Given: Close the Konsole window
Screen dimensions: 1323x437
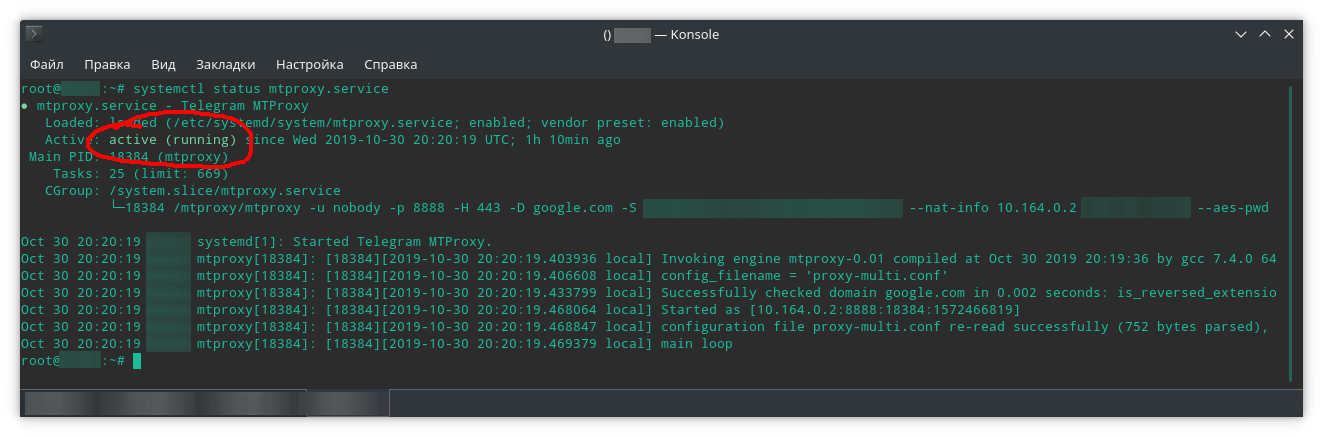Looking at the screenshot, I should [x=1289, y=34].
